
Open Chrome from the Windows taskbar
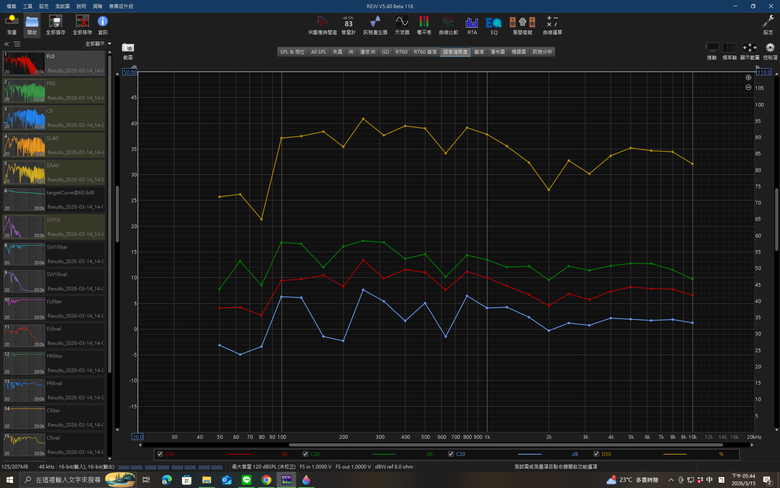click(x=267, y=480)
